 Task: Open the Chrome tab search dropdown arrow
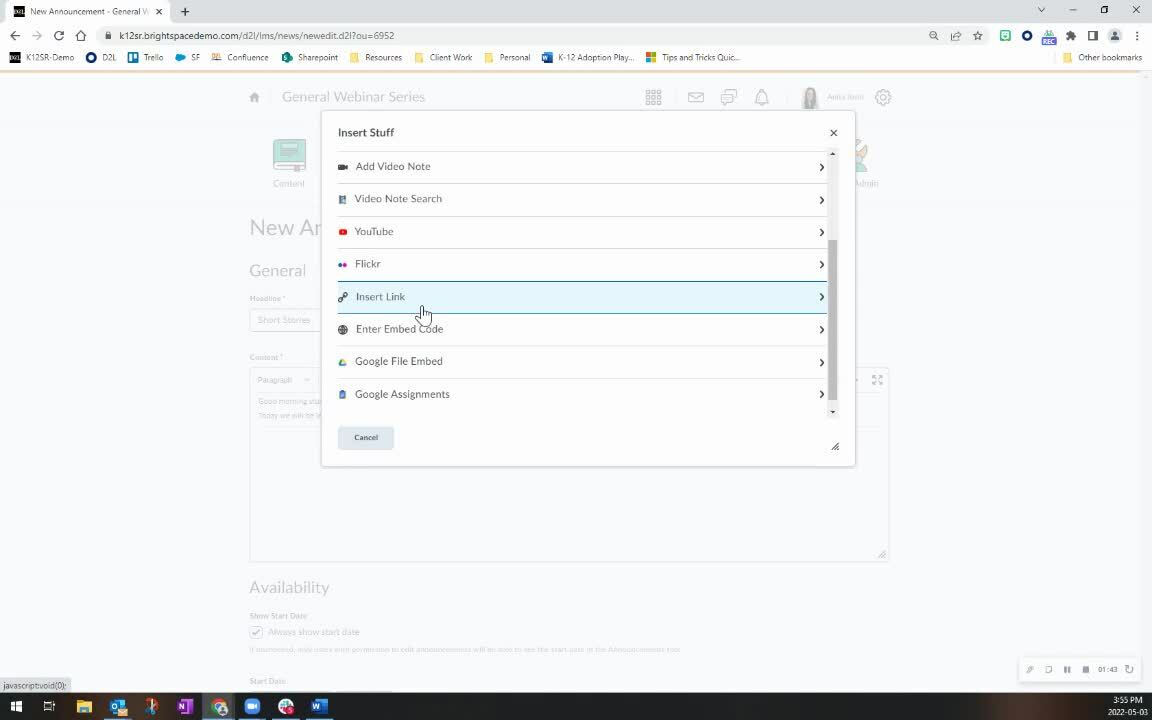click(x=1041, y=10)
